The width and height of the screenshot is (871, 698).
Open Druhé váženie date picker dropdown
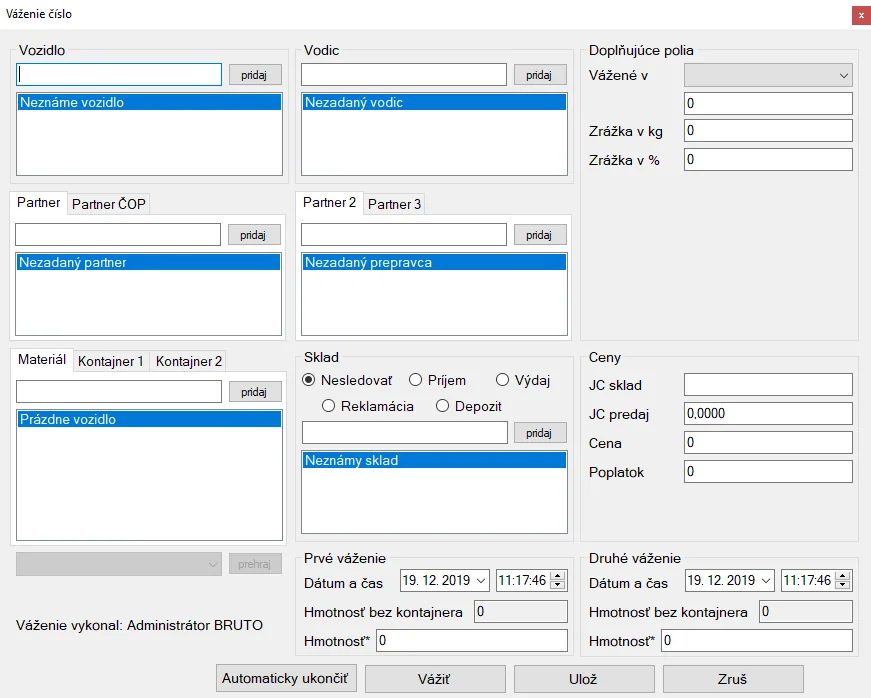767,581
